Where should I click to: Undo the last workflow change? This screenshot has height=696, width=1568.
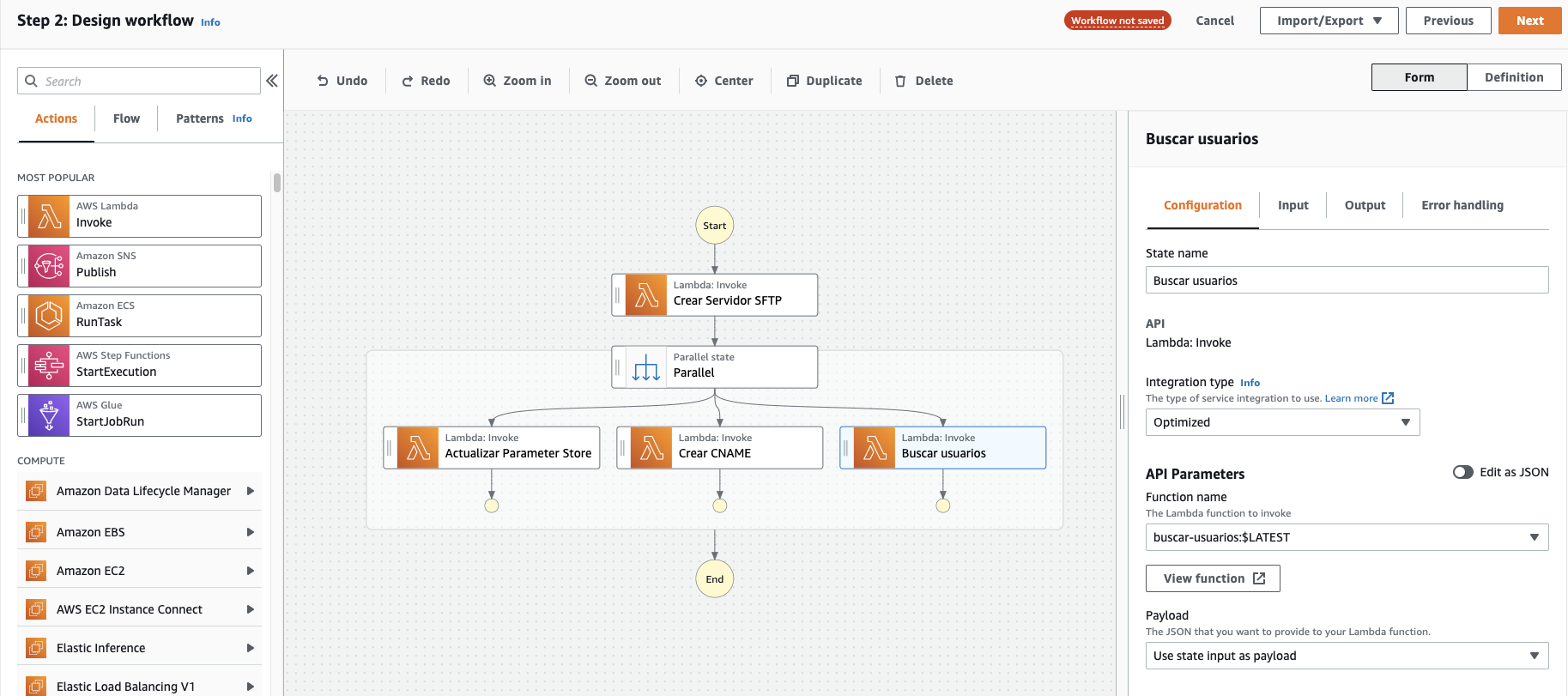(x=342, y=81)
